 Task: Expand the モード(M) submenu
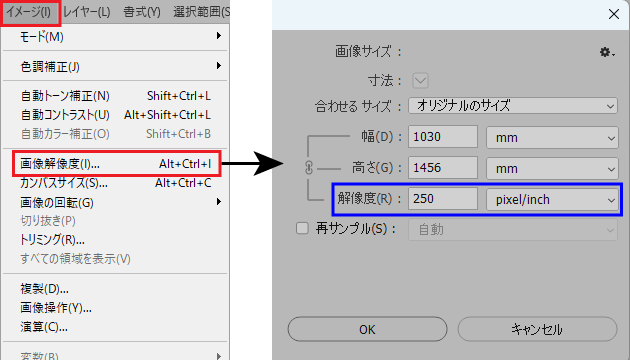click(115, 37)
